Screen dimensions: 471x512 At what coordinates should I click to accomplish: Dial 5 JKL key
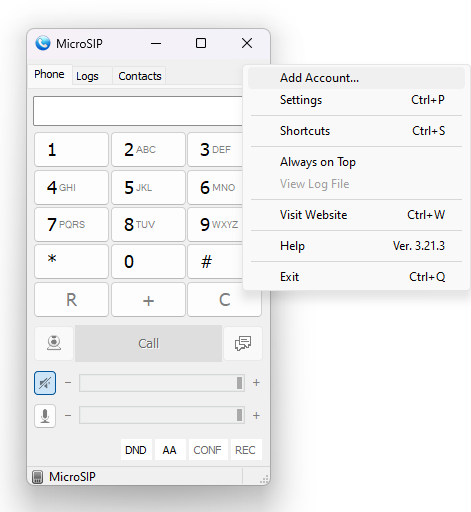tap(148, 187)
